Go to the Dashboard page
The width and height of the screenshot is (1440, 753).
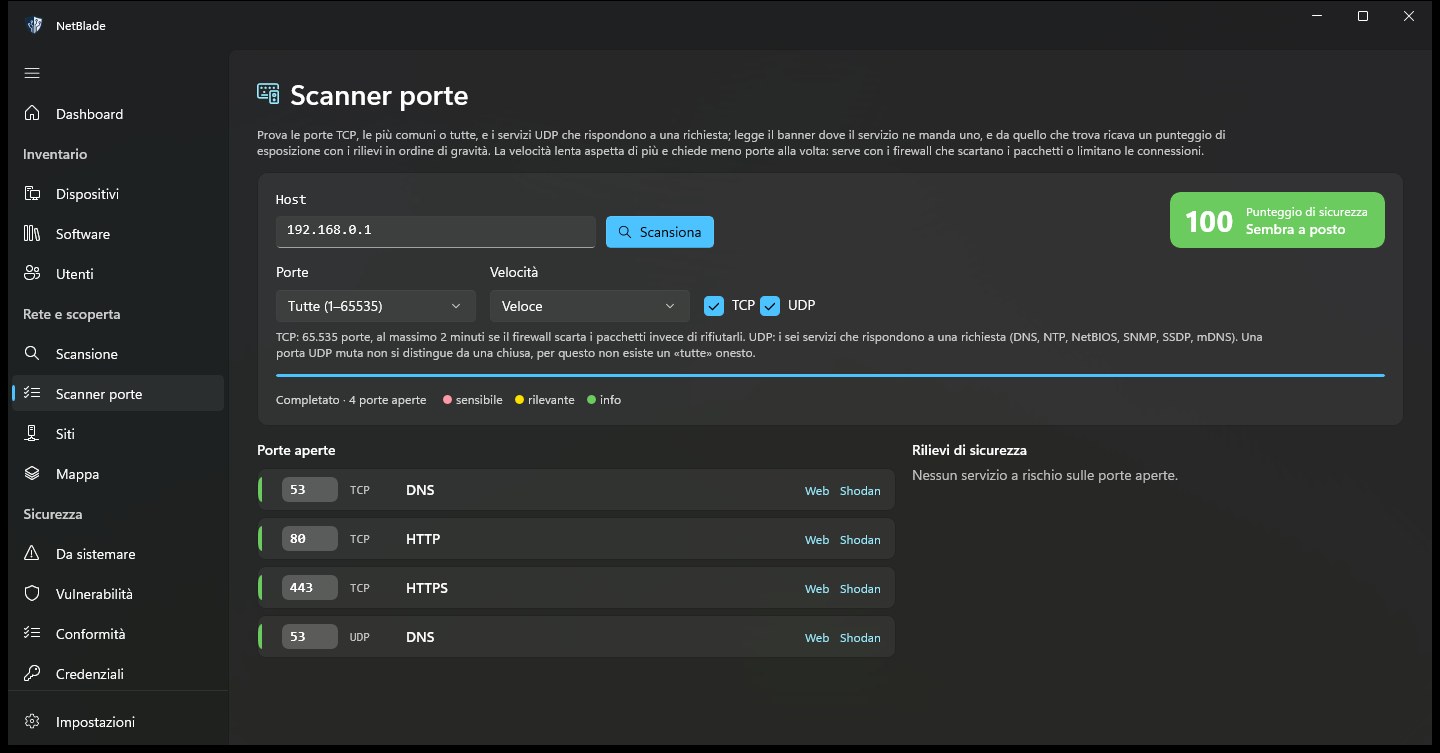pos(118,114)
